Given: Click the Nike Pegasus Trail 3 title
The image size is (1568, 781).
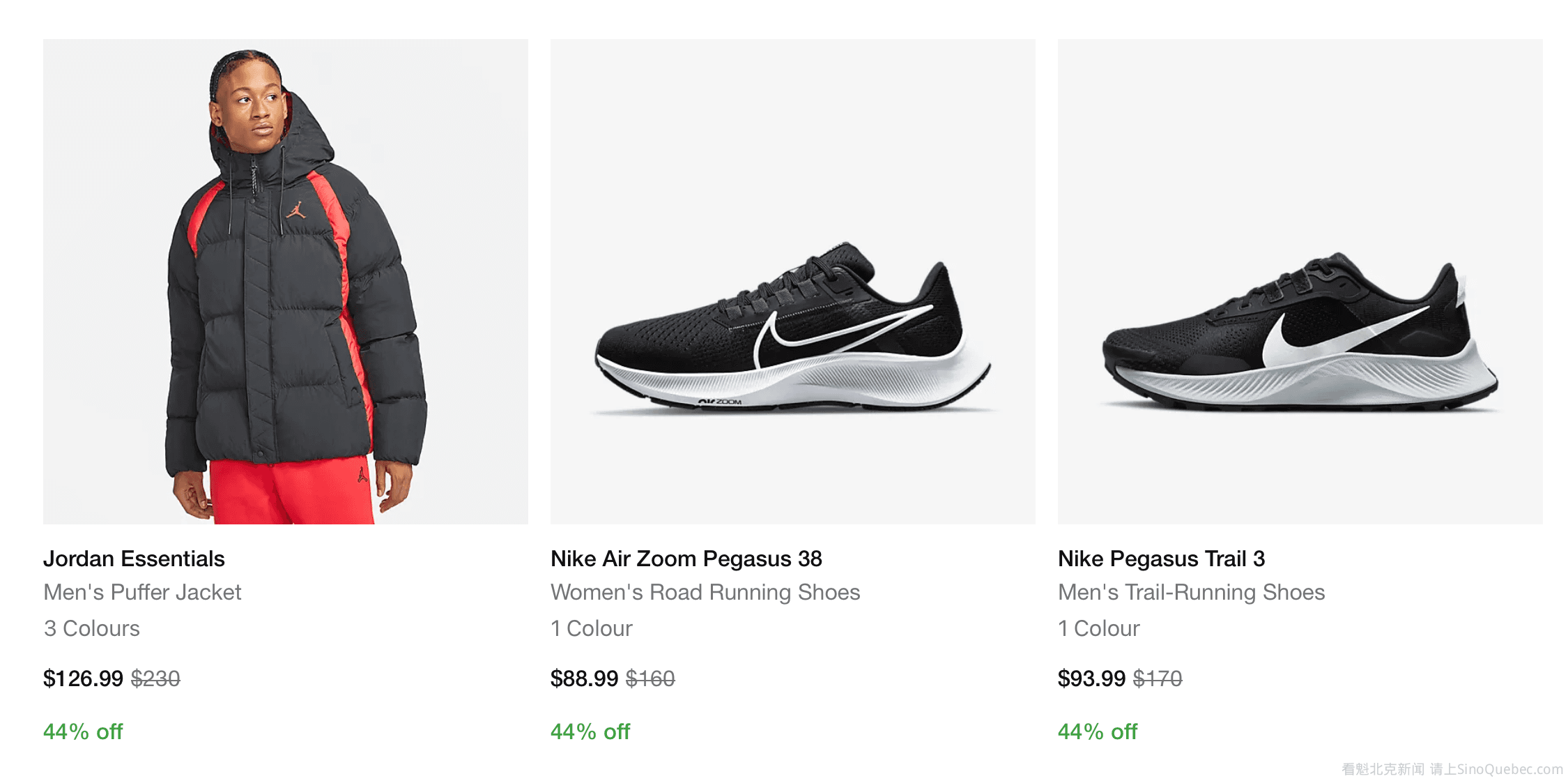Looking at the screenshot, I should [1161, 559].
